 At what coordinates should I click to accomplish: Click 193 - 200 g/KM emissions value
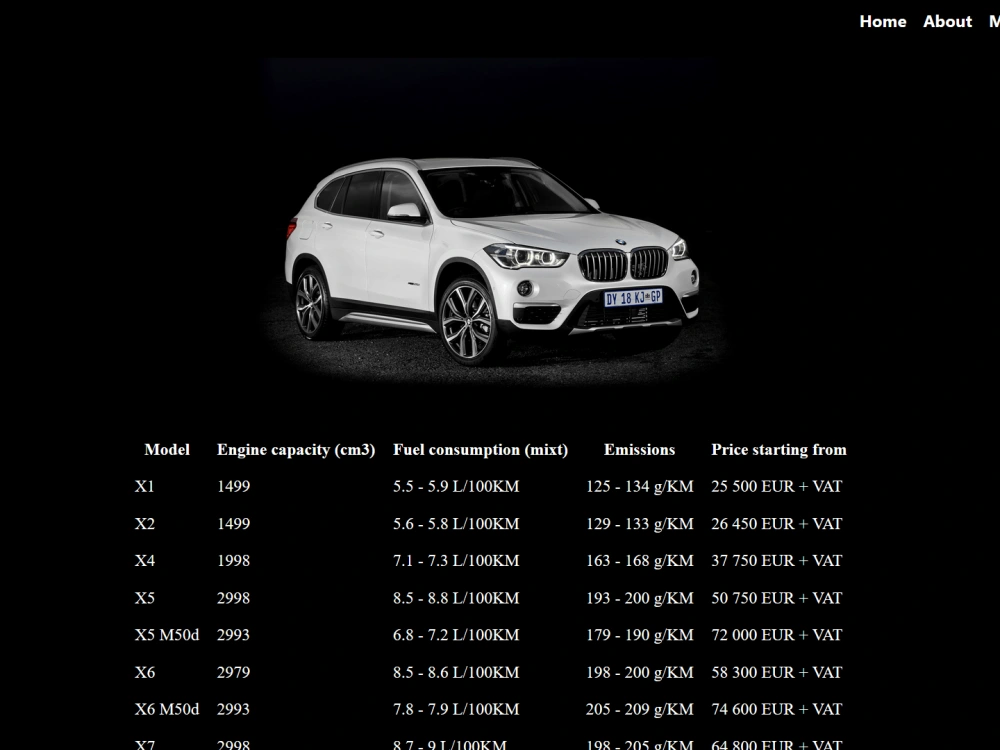pyautogui.click(x=640, y=598)
